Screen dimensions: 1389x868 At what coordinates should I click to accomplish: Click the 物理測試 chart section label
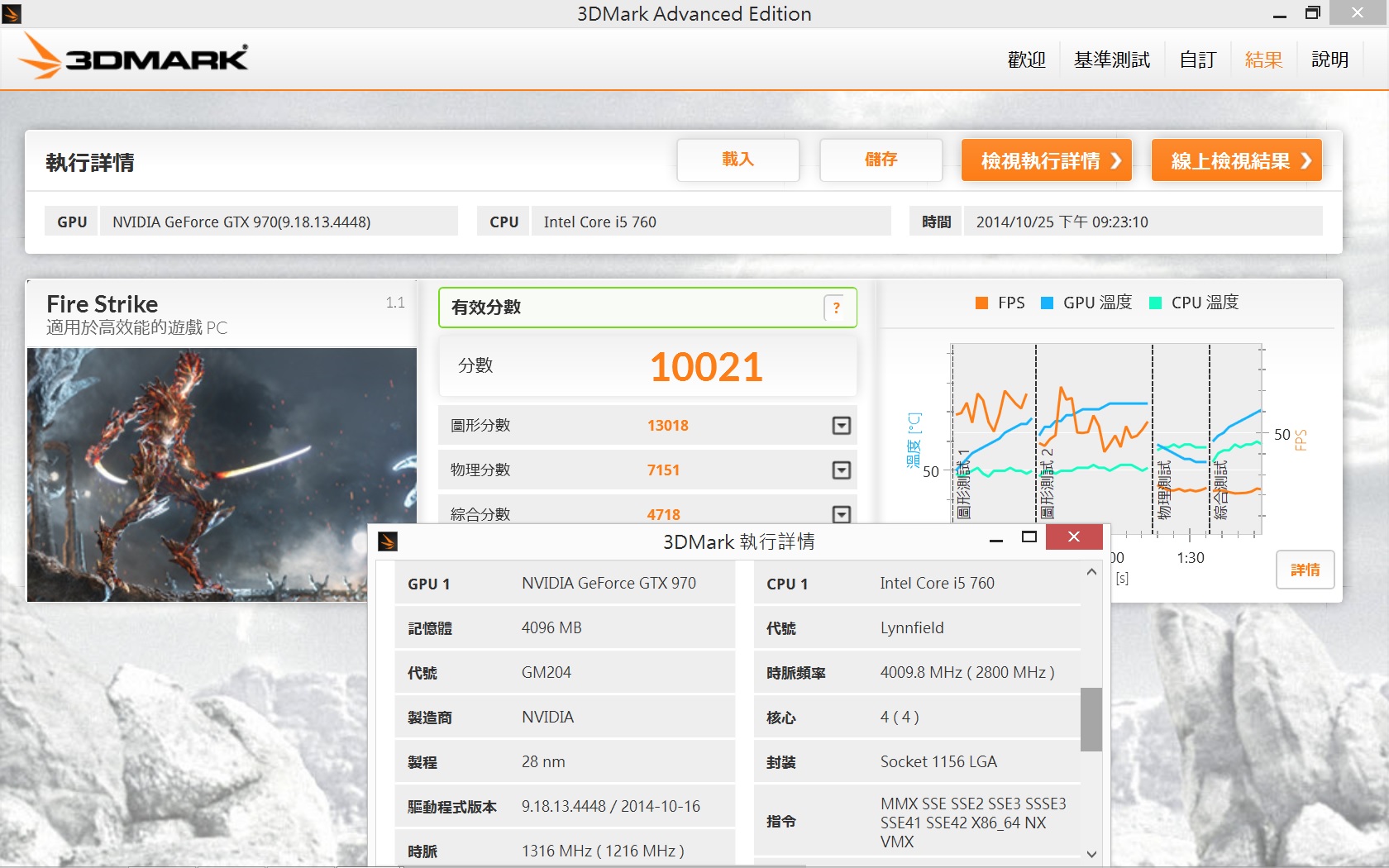(1164, 490)
